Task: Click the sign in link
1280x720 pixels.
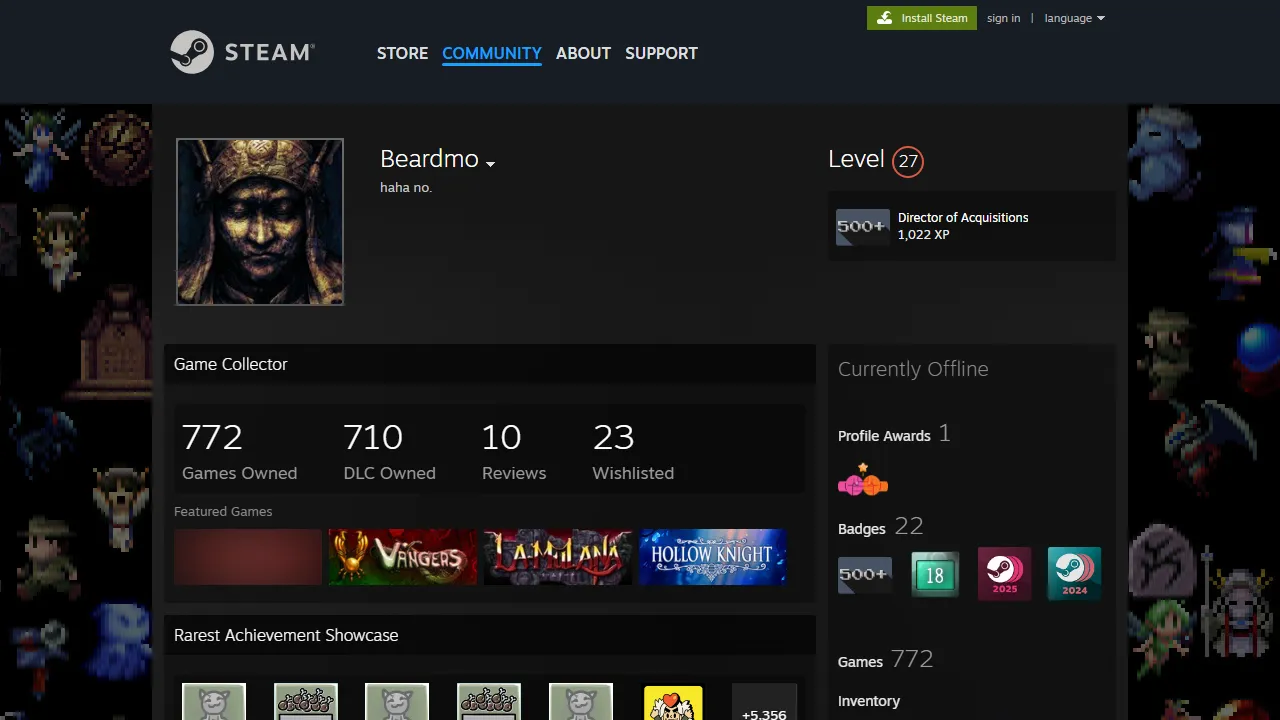Action: pyautogui.click(x=1003, y=17)
